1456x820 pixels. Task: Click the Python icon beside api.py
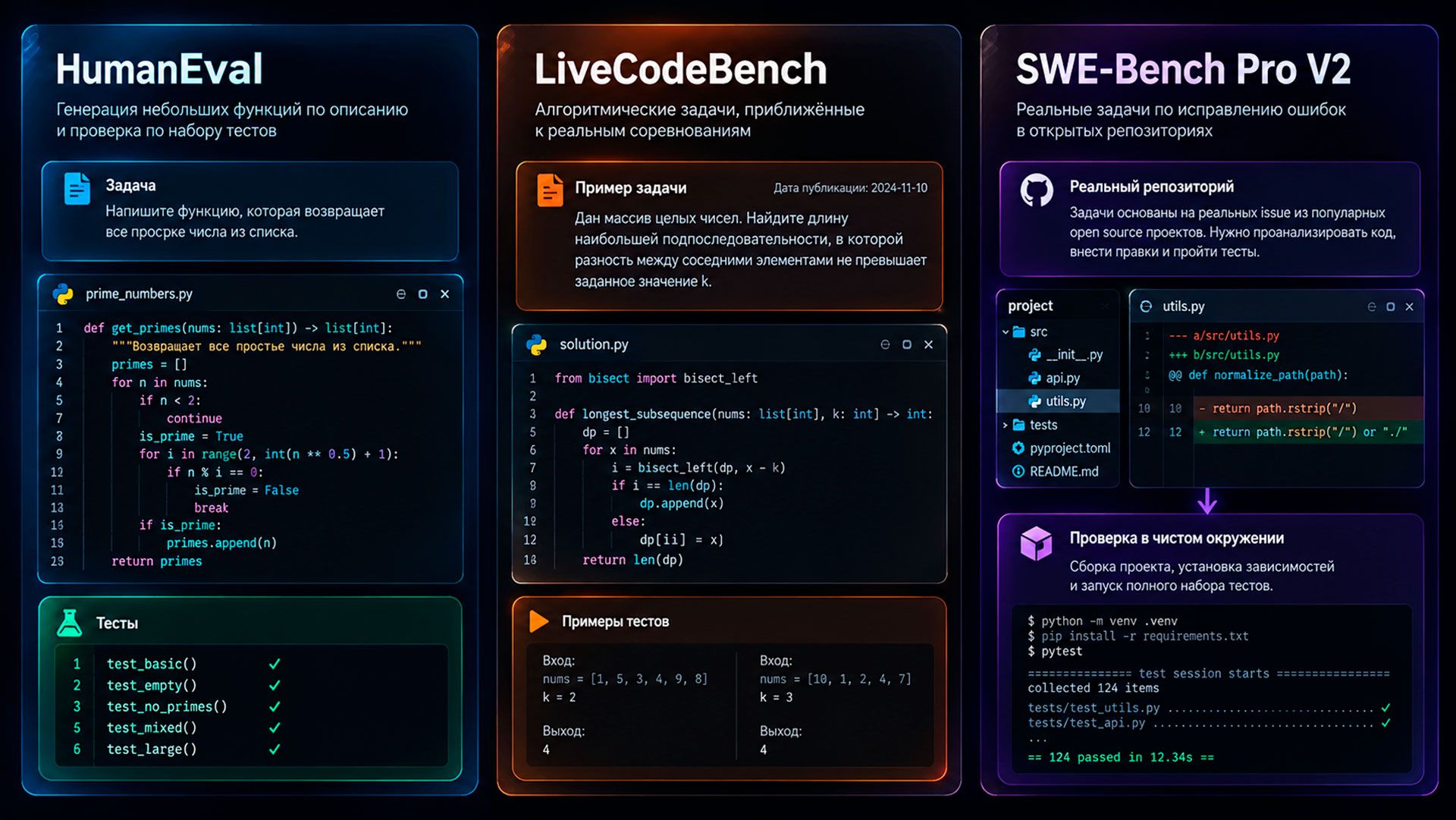(1034, 378)
